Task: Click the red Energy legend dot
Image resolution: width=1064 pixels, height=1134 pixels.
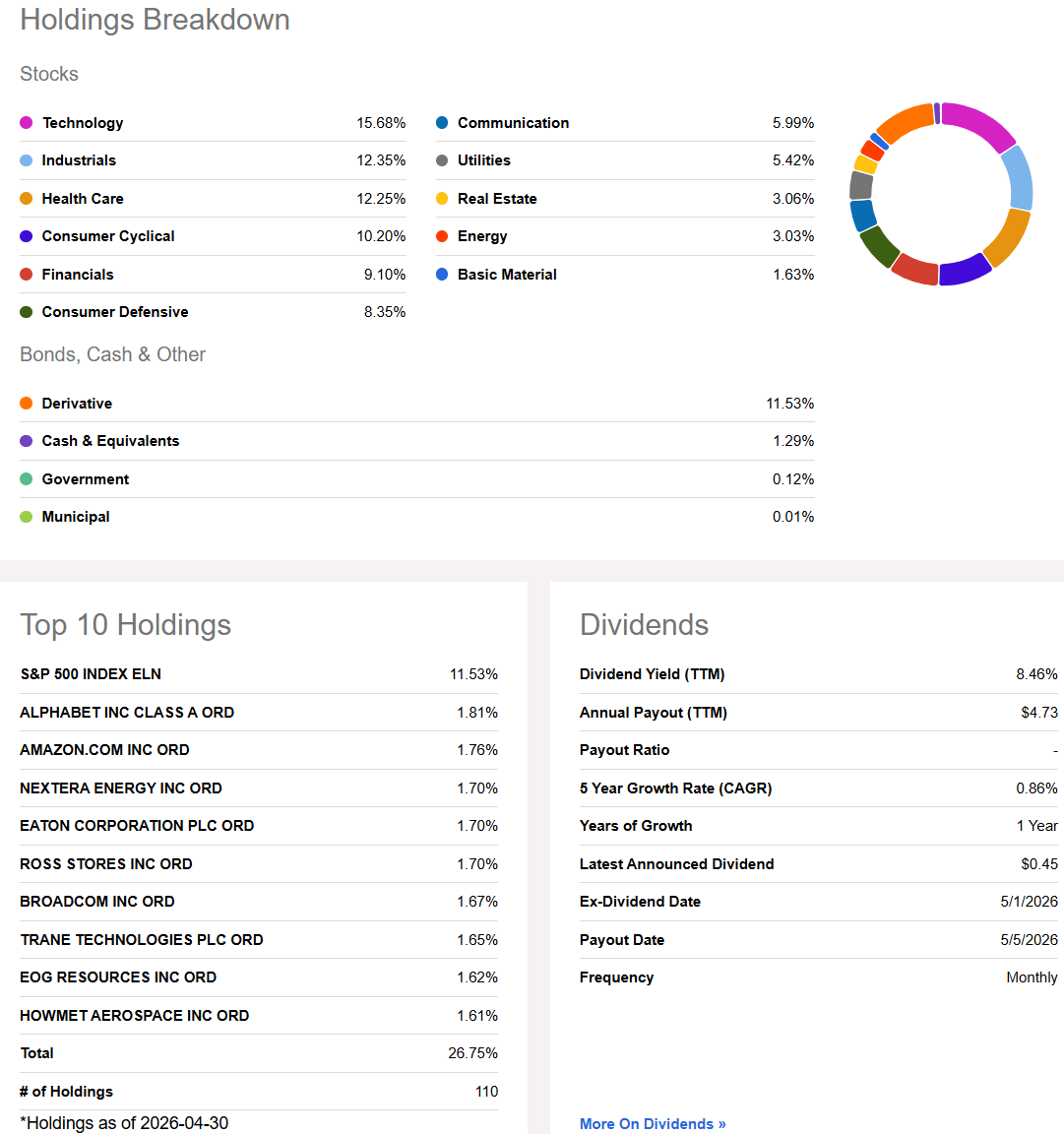Action: [442, 236]
